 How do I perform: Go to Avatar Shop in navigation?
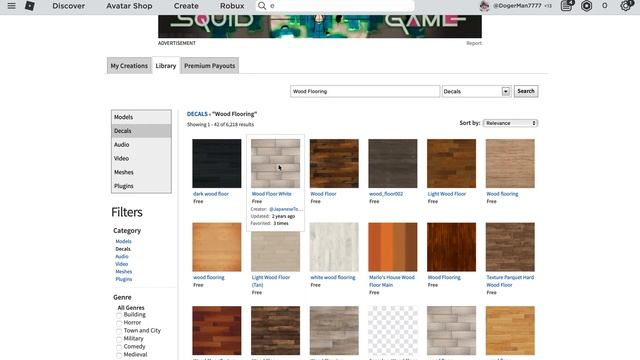[x=129, y=6]
